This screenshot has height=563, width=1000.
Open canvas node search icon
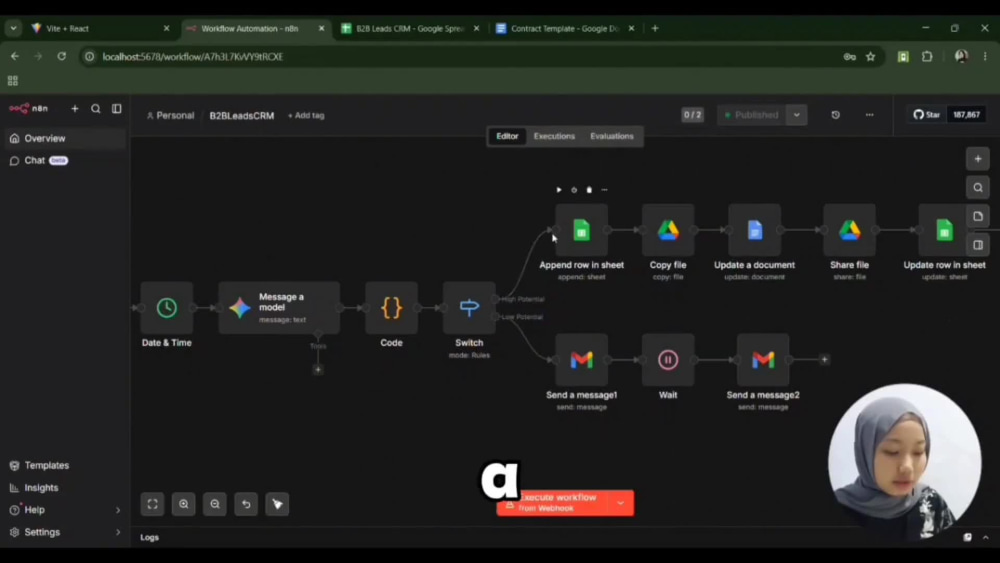pos(978,187)
